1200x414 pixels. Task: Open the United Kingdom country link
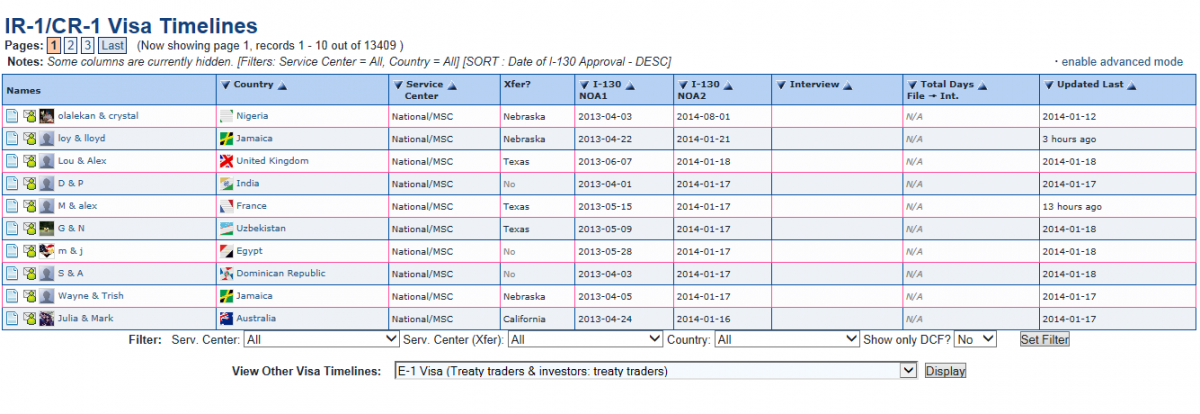272,161
